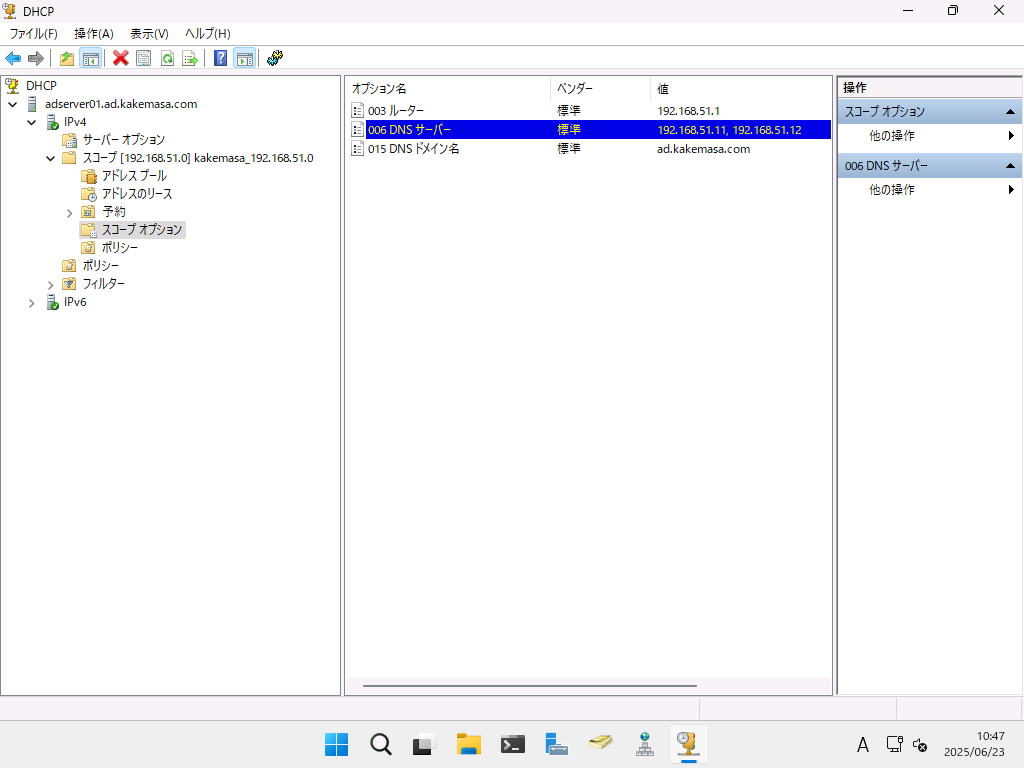Select the 006 DNS サーバー option row

[590, 130]
